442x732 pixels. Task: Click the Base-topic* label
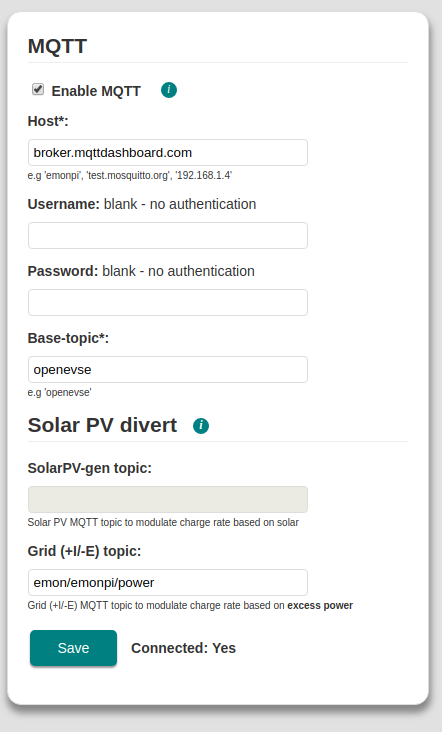tap(68, 338)
